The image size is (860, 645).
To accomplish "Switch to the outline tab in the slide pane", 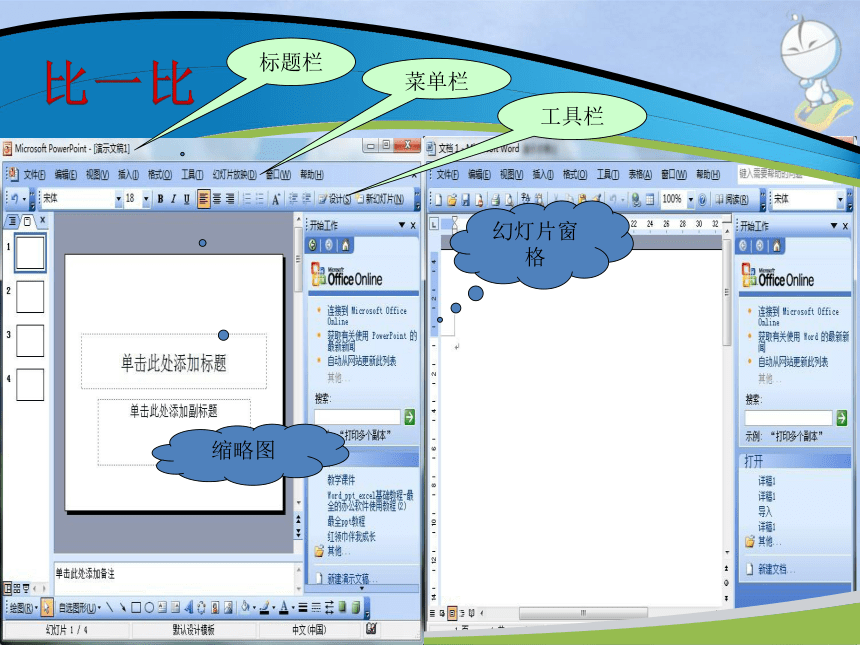I will [x=13, y=221].
